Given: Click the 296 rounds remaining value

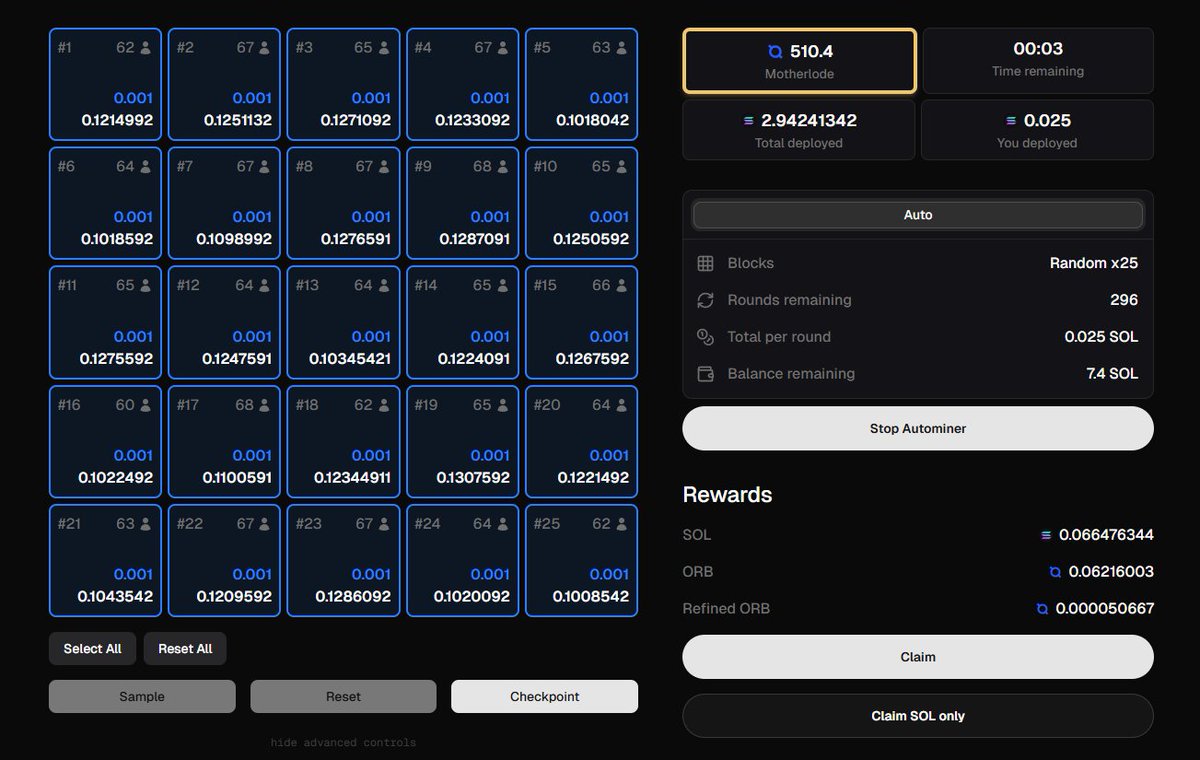Looking at the screenshot, I should pyautogui.click(x=1124, y=300).
